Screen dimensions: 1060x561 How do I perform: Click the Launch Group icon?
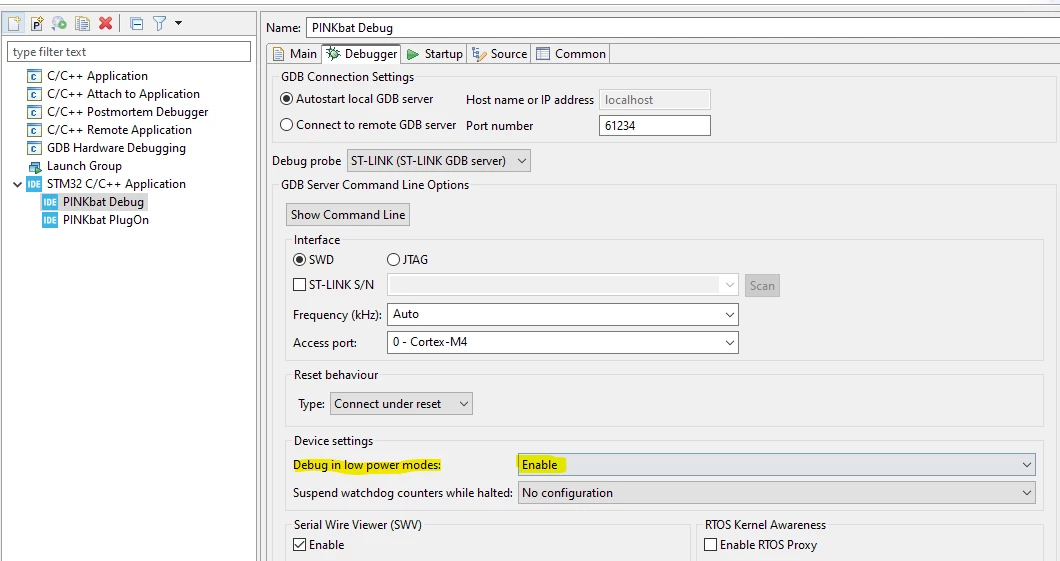click(x=34, y=166)
